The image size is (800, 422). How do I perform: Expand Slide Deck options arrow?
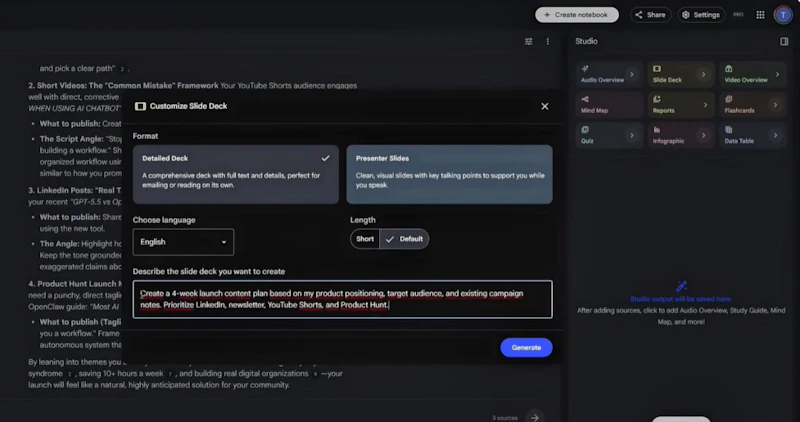coord(704,75)
